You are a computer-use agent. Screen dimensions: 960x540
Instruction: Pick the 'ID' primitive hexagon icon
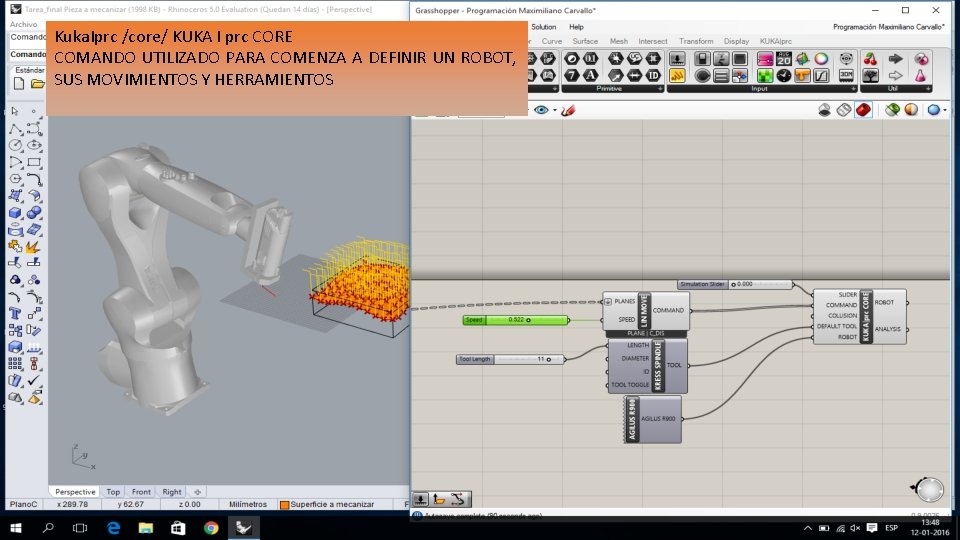coord(653,76)
